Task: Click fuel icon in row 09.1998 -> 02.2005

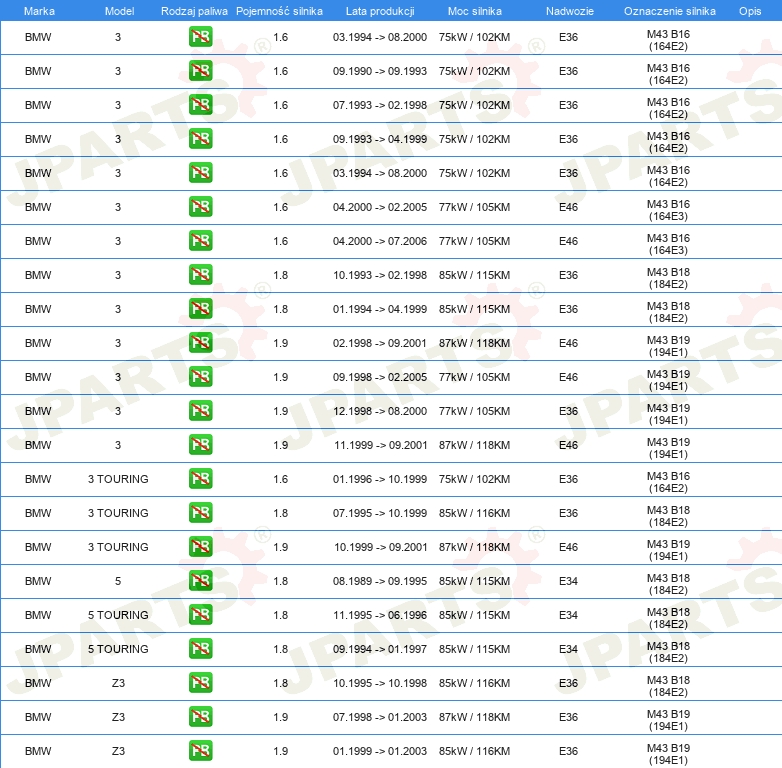Action: pos(200,377)
